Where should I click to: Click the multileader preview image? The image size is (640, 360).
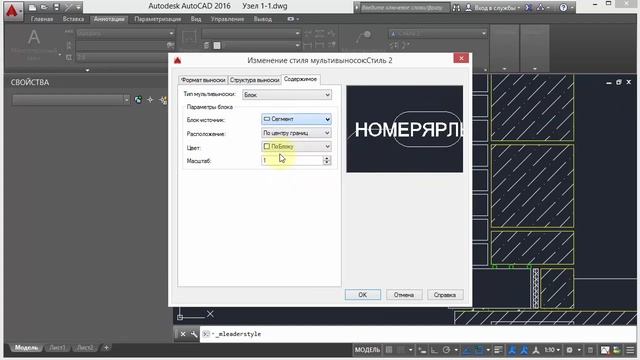point(404,129)
